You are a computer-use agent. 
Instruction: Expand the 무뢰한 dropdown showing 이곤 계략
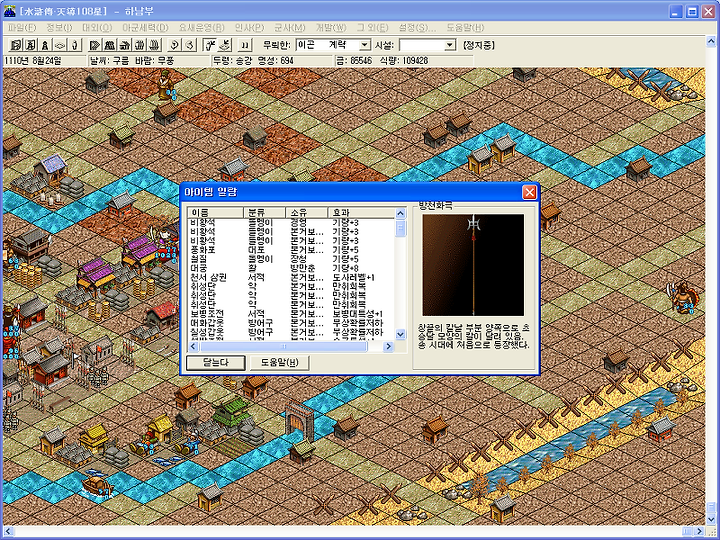tap(365, 45)
